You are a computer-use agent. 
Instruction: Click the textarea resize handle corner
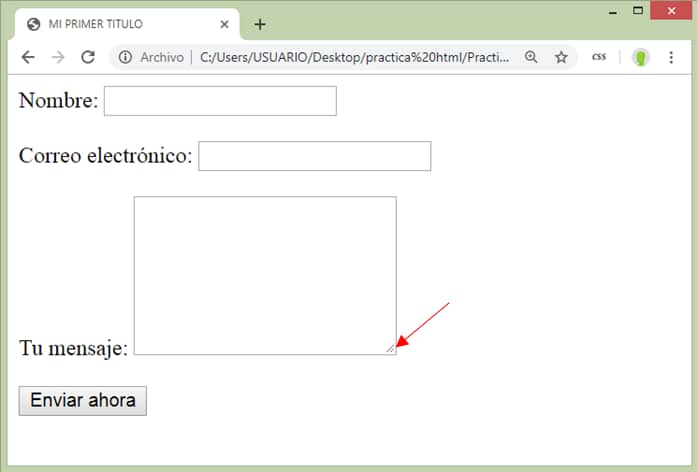390,349
